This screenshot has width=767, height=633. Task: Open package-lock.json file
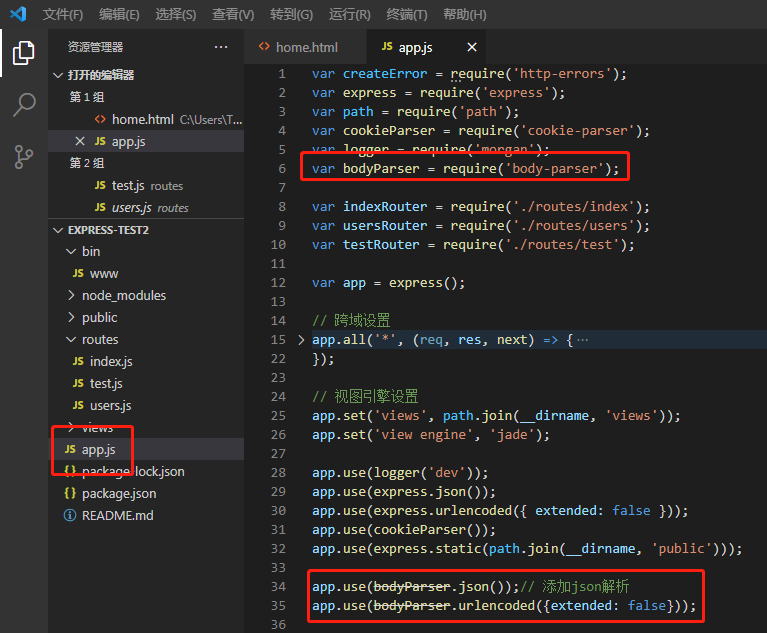point(146,471)
